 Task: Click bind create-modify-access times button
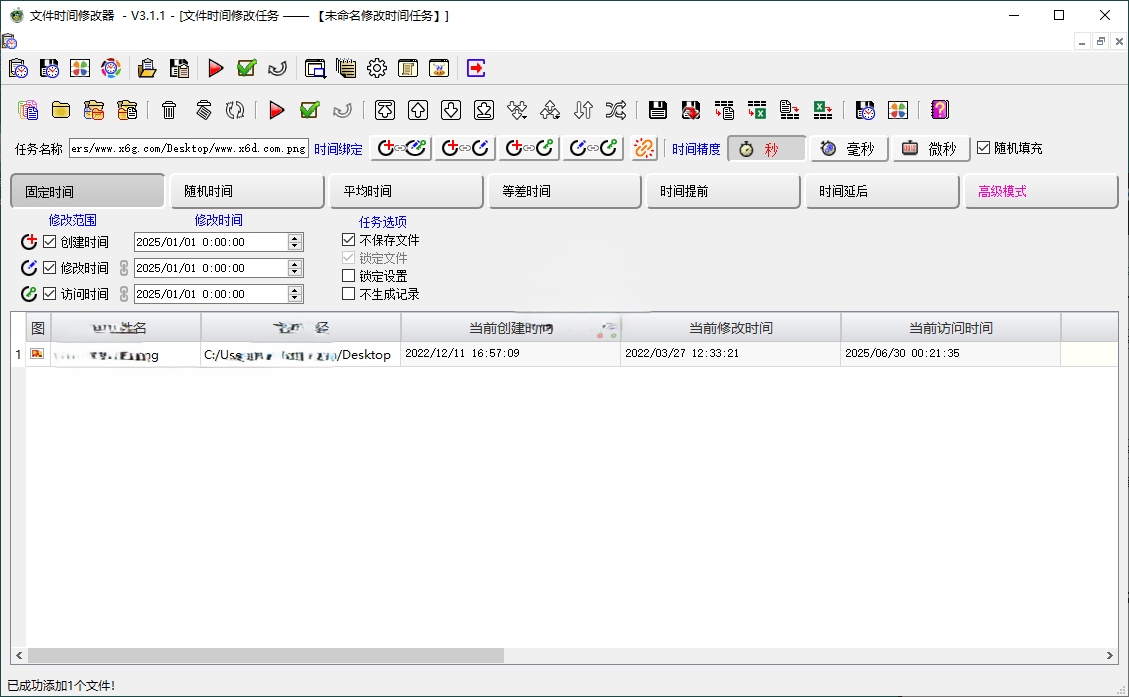pos(401,148)
